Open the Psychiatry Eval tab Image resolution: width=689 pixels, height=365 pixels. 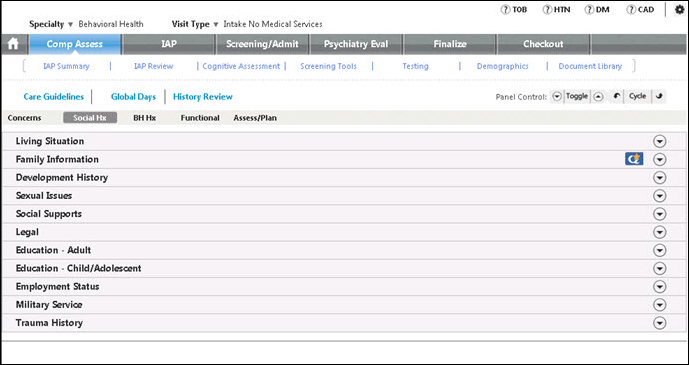point(356,44)
